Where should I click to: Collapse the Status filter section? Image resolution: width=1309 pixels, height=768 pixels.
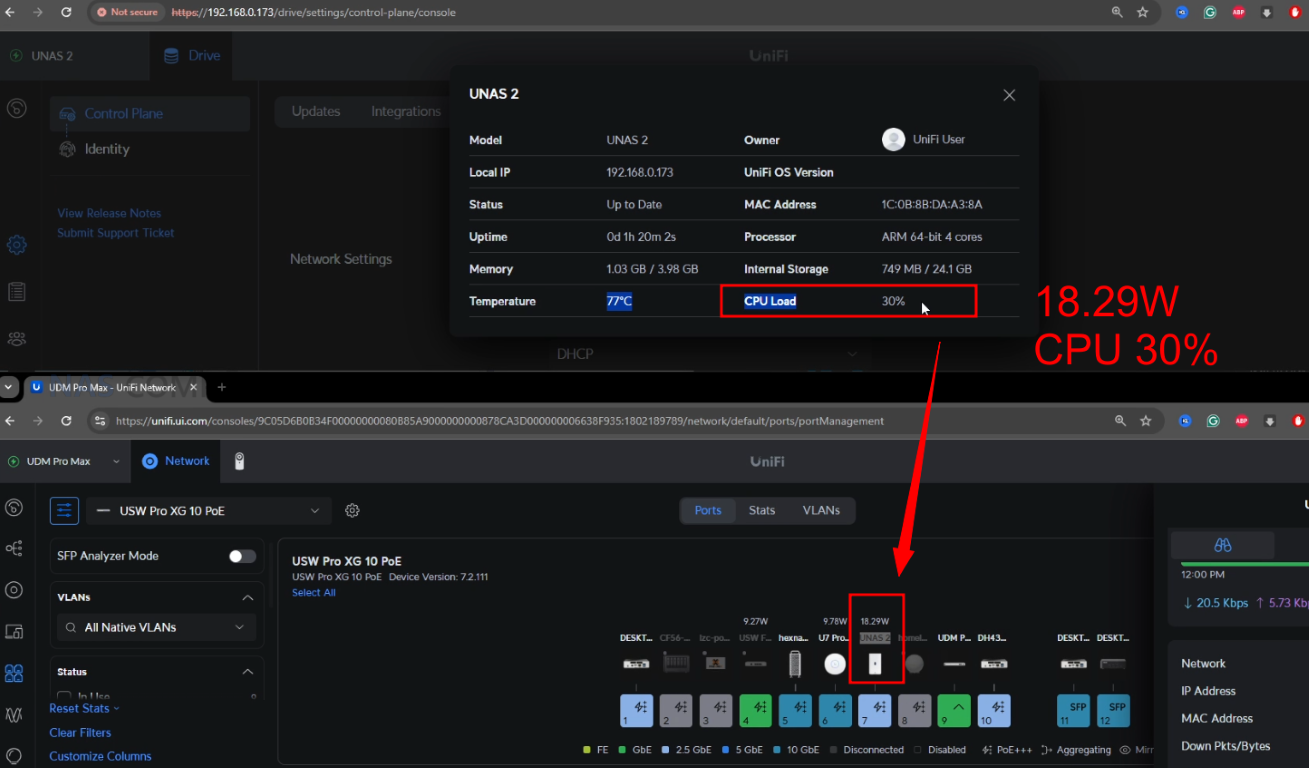coord(248,672)
